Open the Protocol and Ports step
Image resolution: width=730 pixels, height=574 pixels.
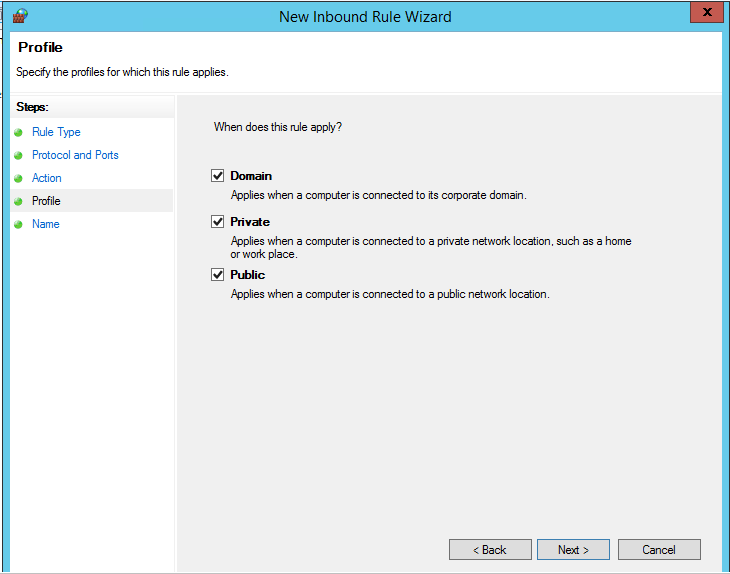click(75, 155)
